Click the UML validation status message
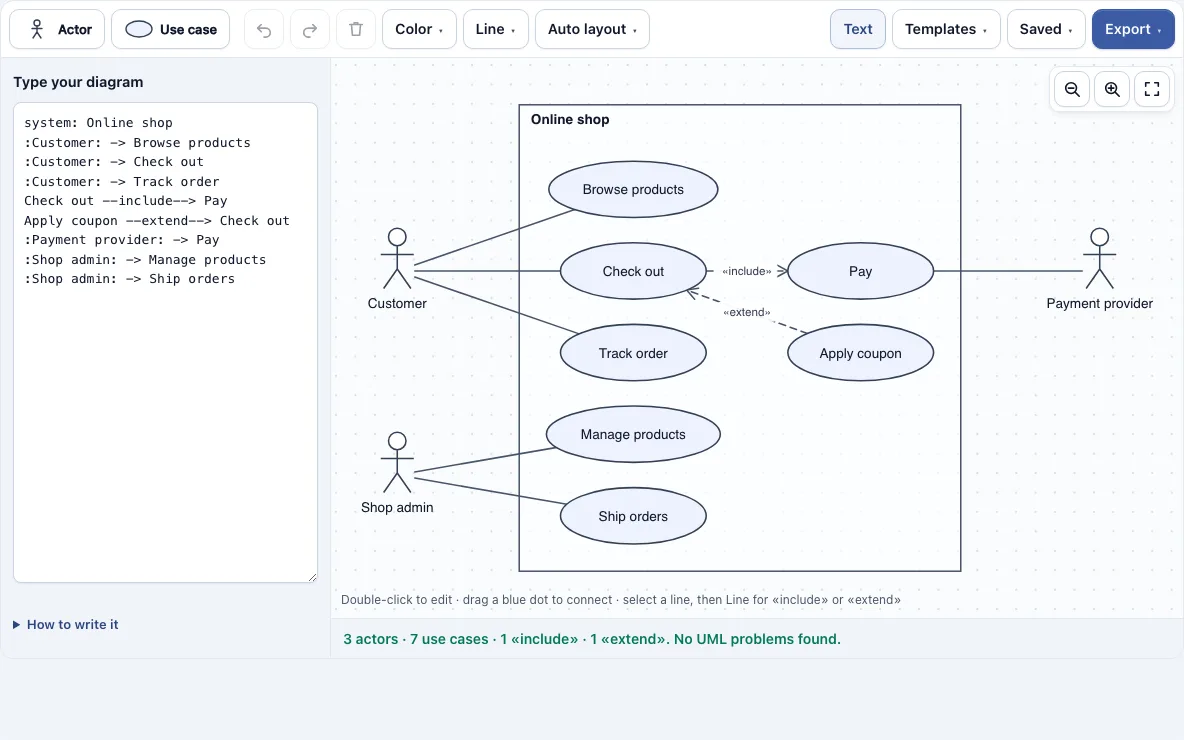This screenshot has width=1184, height=740. tap(592, 639)
